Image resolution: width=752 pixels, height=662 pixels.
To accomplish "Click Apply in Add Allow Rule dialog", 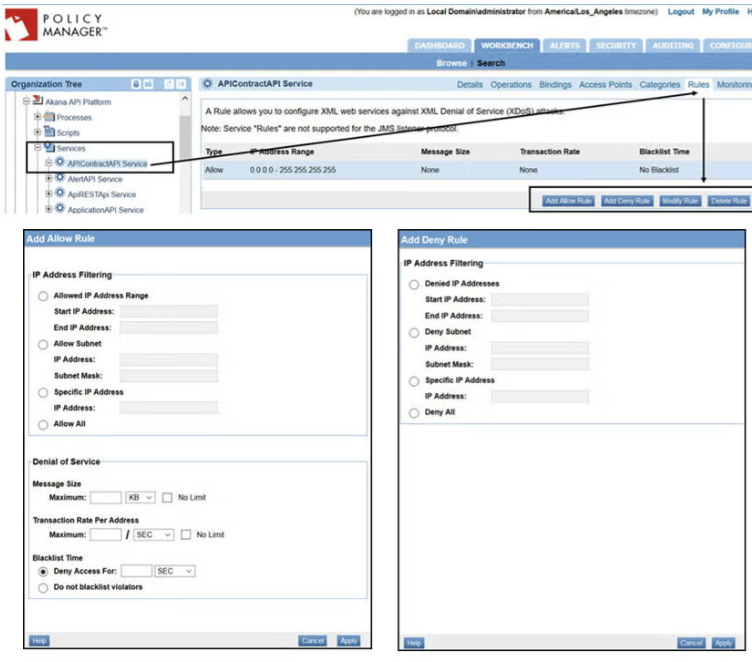I will coord(349,641).
